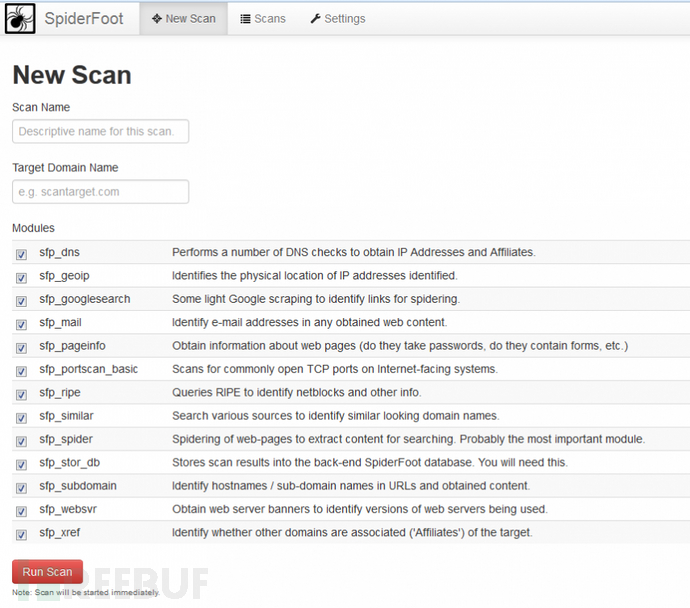Uncheck the sfp_ripe module checkbox
The width and height of the screenshot is (690, 608).
[x=21, y=395]
